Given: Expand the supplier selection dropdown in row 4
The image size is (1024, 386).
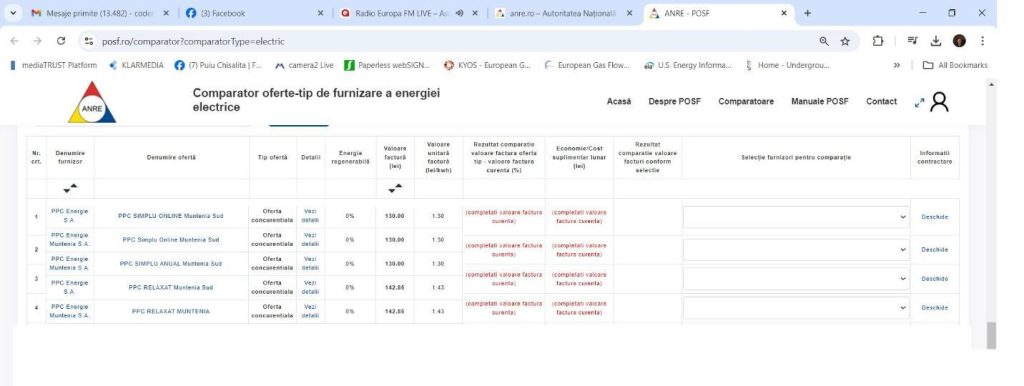Looking at the screenshot, I should pyautogui.click(x=796, y=308).
